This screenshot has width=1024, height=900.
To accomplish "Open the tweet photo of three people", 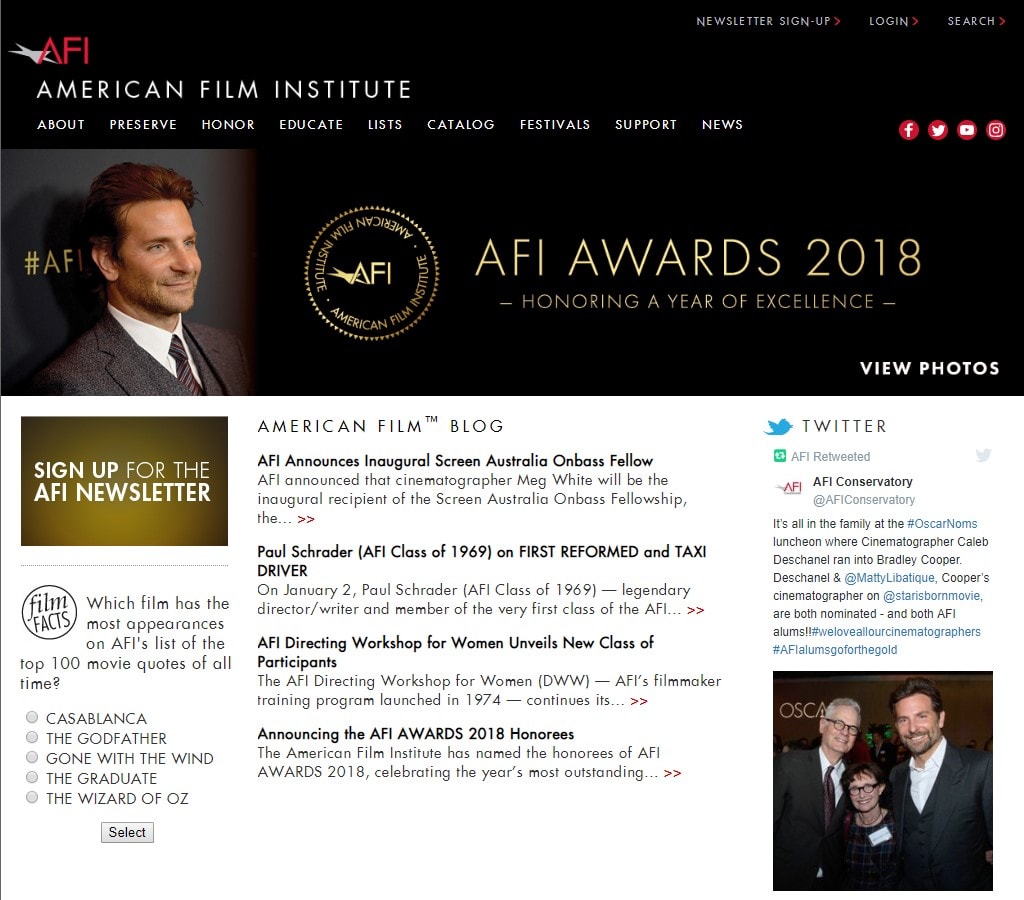I will 882,780.
